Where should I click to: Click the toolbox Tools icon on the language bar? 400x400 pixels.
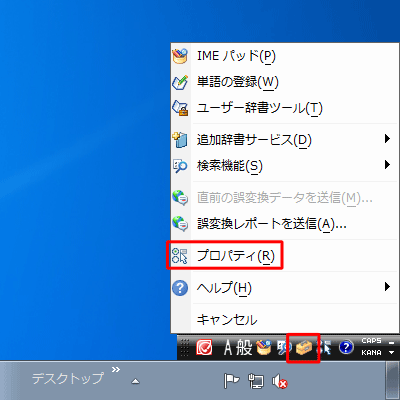click(304, 348)
